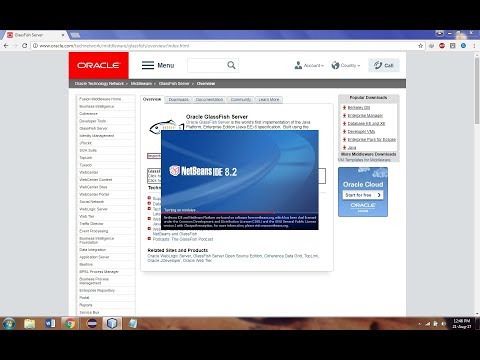Click VM Templates for Middleware link

[364, 160]
